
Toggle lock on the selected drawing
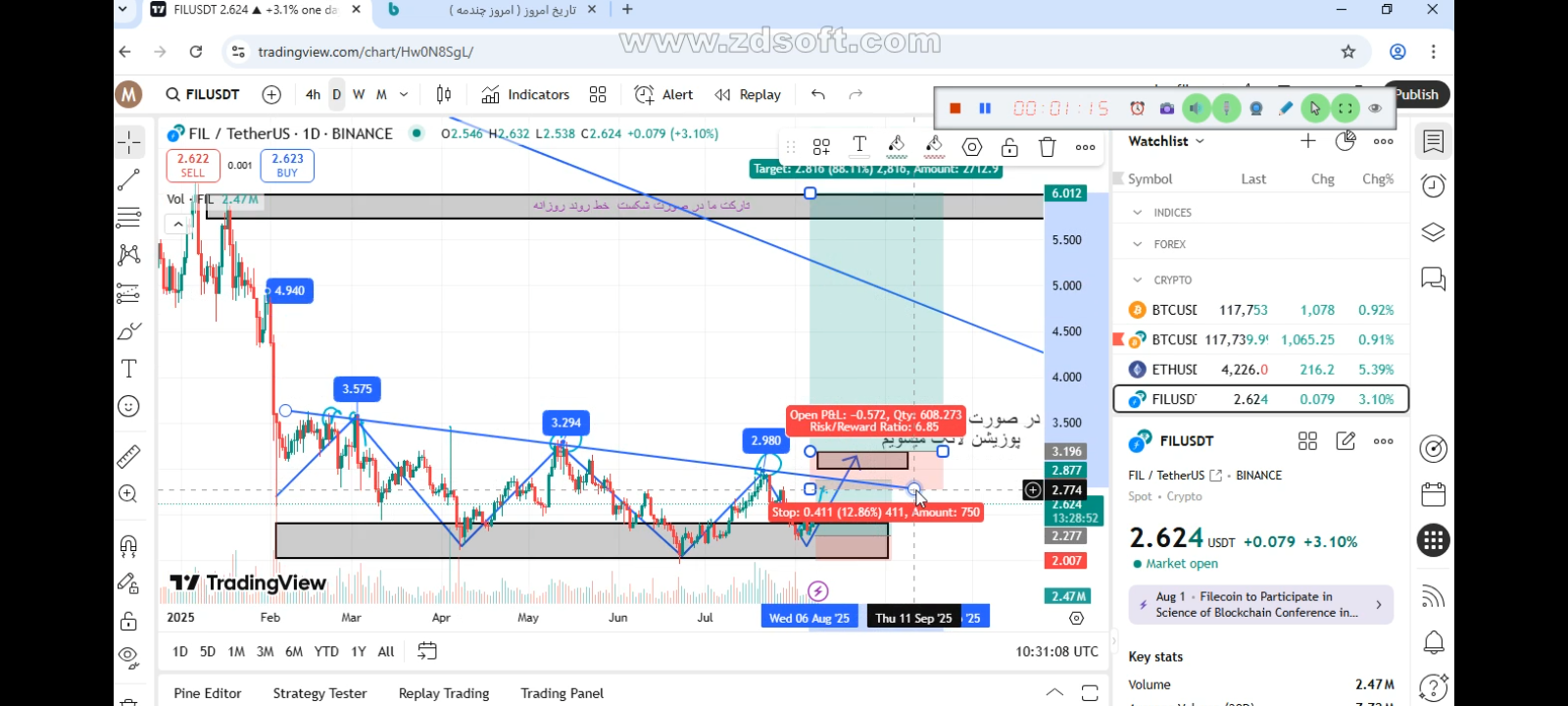coord(1009,147)
